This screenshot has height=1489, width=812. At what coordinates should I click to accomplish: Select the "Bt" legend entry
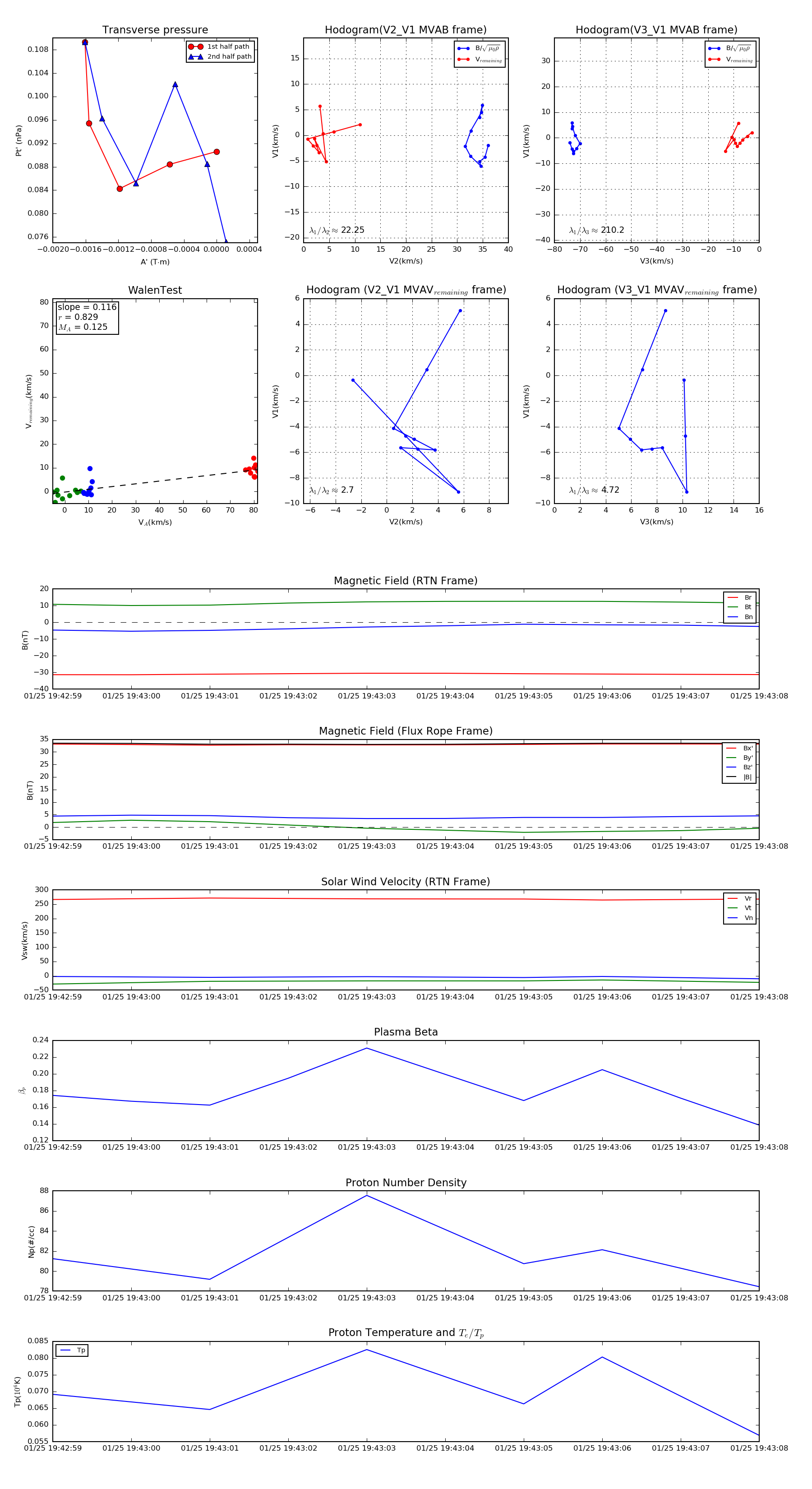pos(740,607)
